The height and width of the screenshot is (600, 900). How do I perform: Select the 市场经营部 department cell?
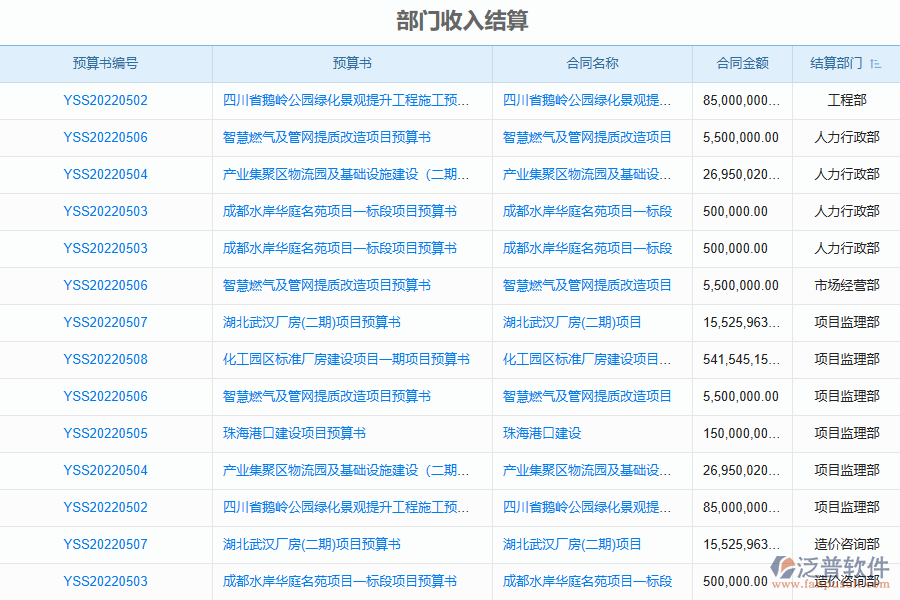[847, 285]
